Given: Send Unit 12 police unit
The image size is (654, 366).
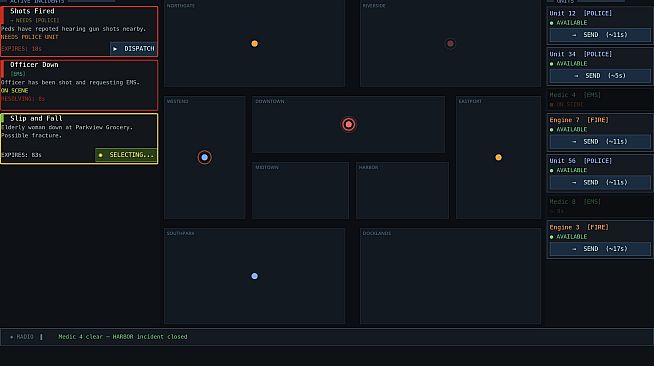Looking at the screenshot, I should (x=600, y=35).
